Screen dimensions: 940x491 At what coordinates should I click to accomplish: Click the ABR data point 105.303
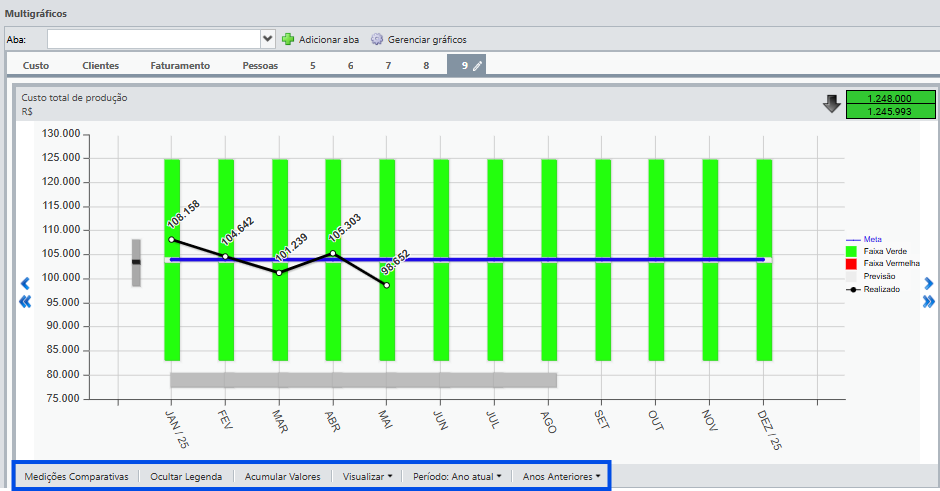pos(333,253)
